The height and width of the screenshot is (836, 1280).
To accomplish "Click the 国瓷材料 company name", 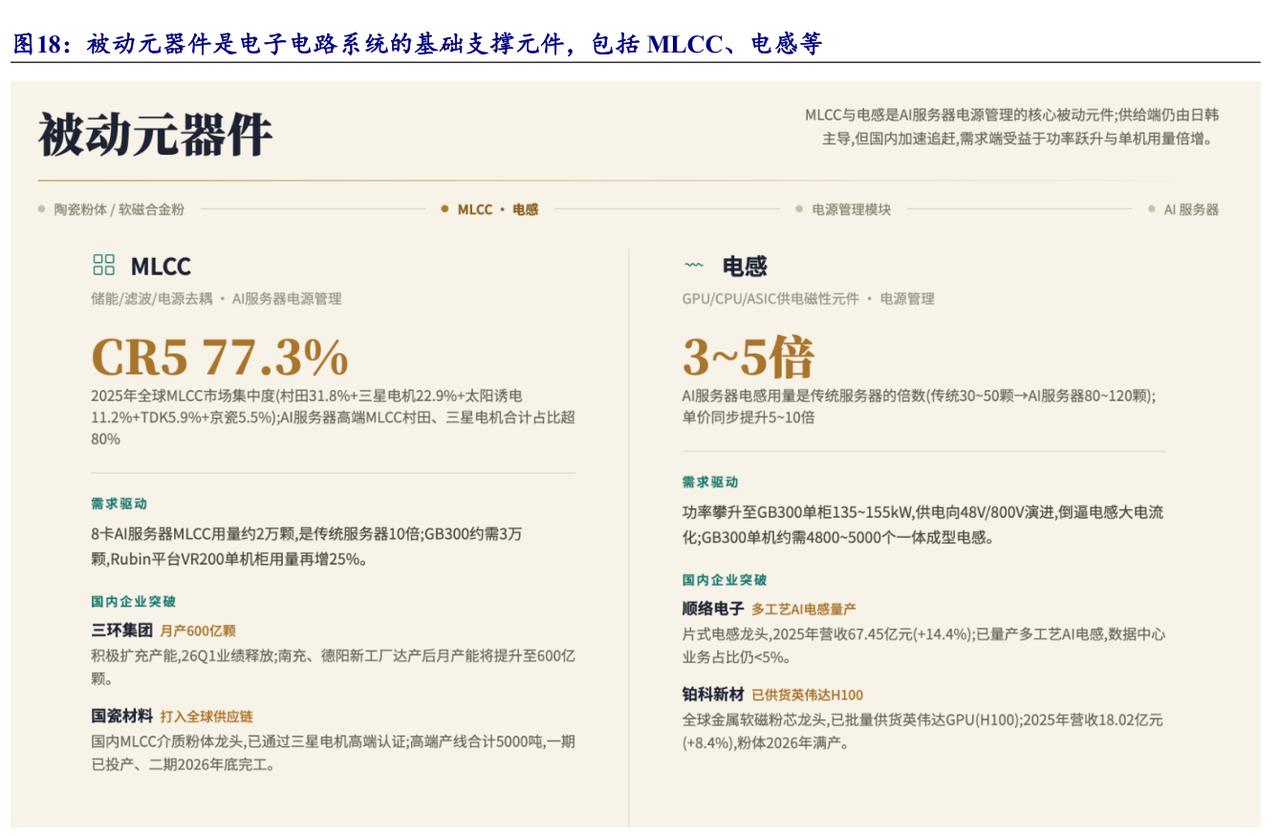I will coord(122,716).
